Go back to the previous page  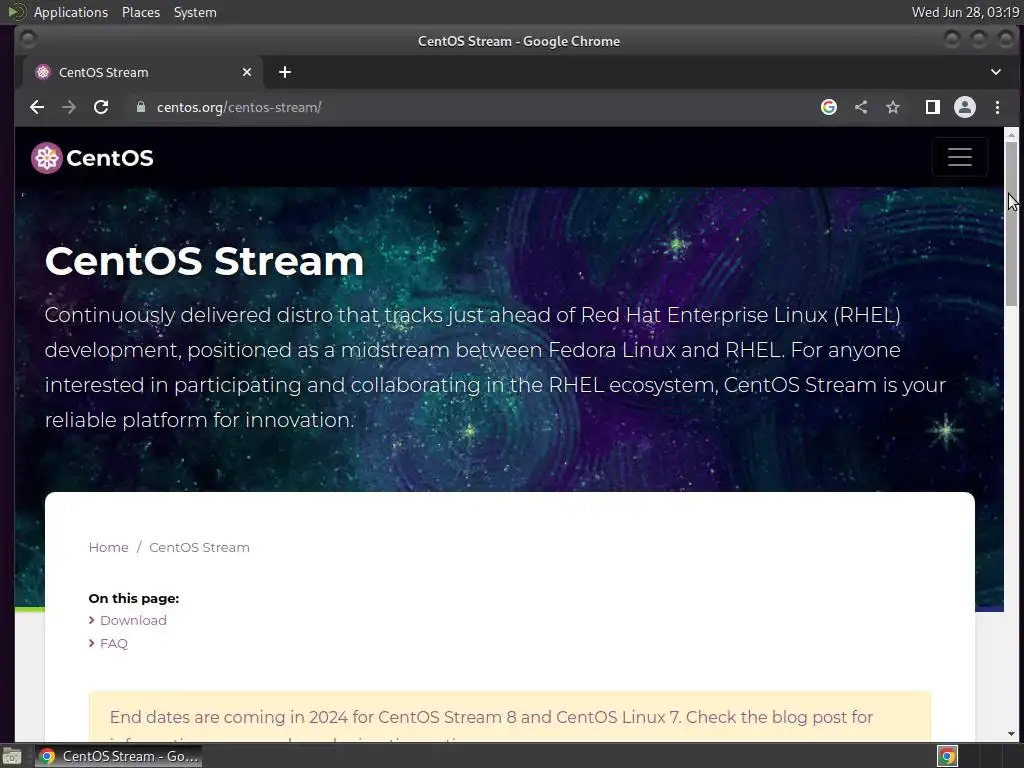click(x=37, y=107)
